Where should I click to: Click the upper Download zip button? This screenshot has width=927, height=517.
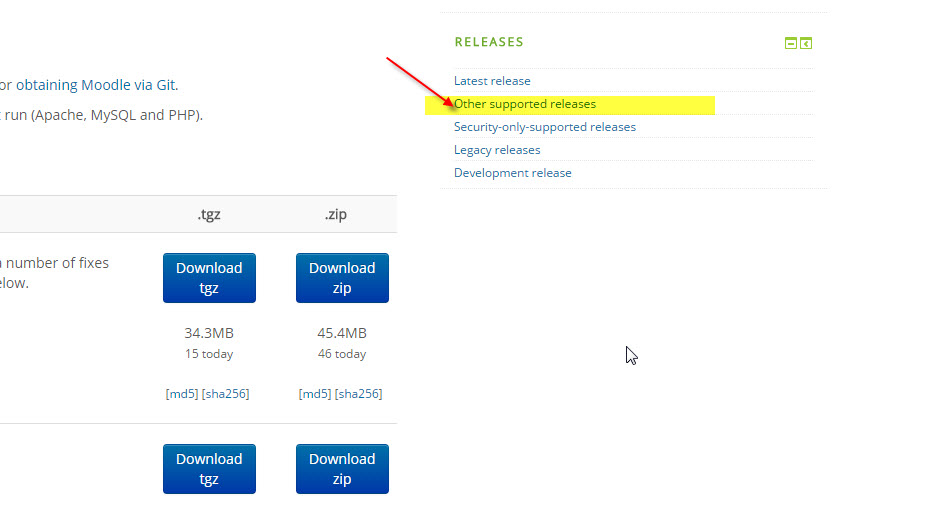pos(342,277)
